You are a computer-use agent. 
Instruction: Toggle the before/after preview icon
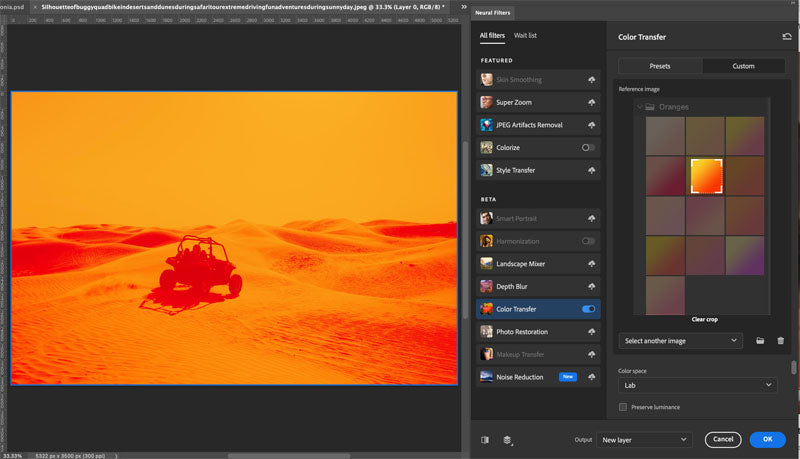[485, 439]
